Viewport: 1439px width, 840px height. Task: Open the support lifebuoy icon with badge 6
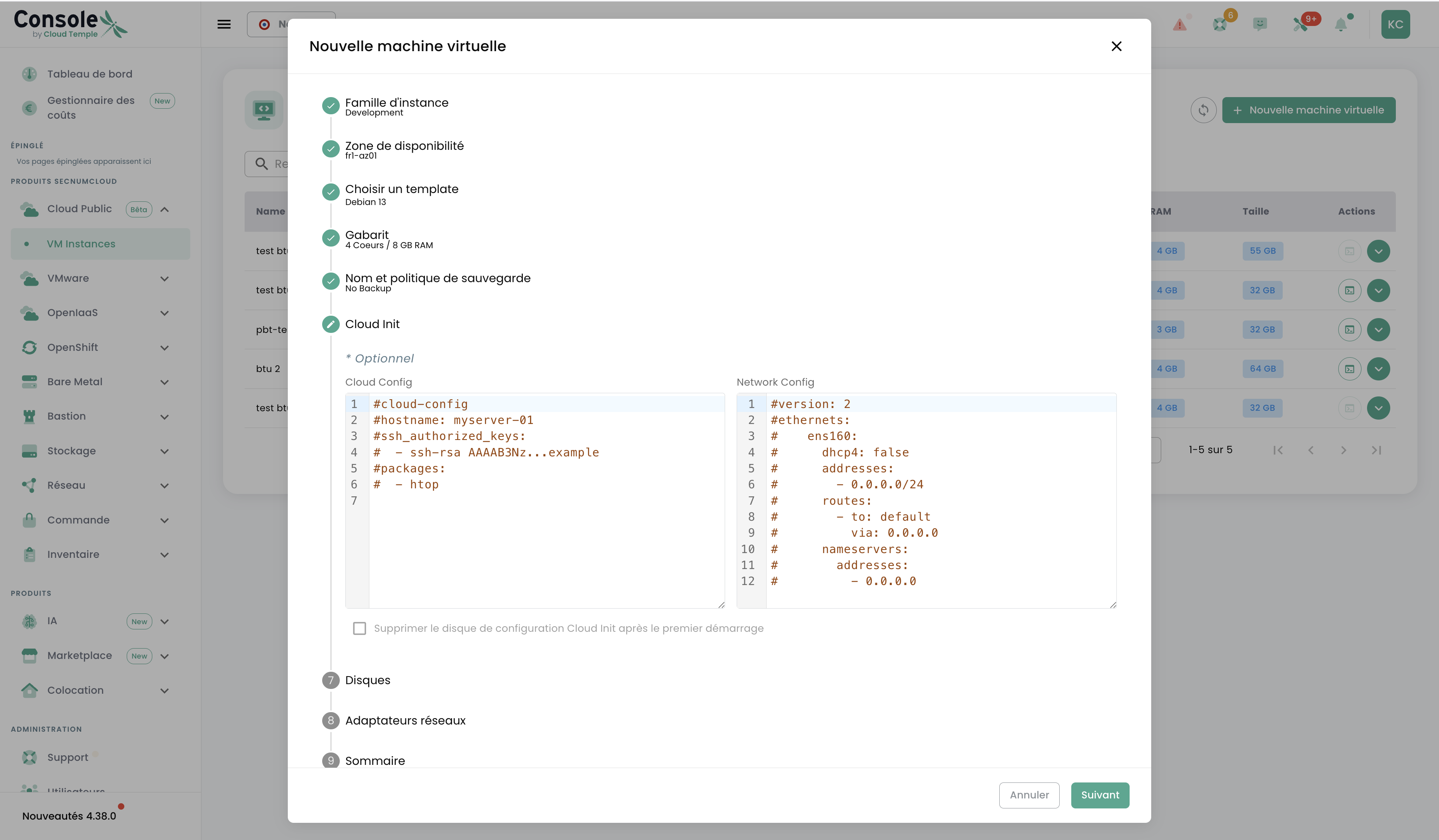[1220, 24]
